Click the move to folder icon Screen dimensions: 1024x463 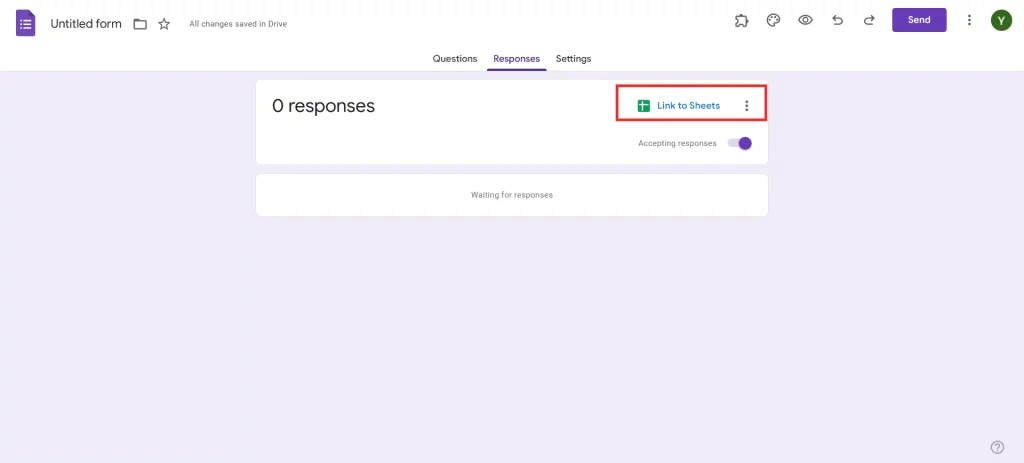[140, 24]
